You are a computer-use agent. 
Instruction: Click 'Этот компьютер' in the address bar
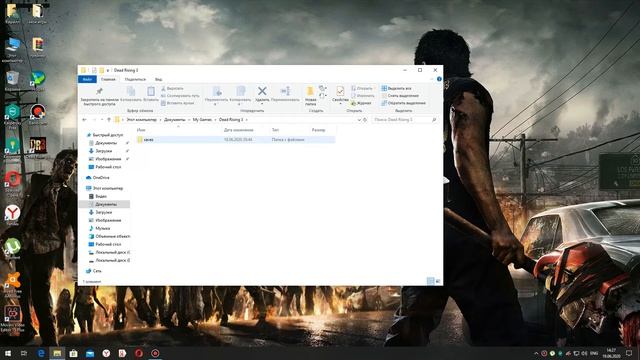[x=141, y=120]
